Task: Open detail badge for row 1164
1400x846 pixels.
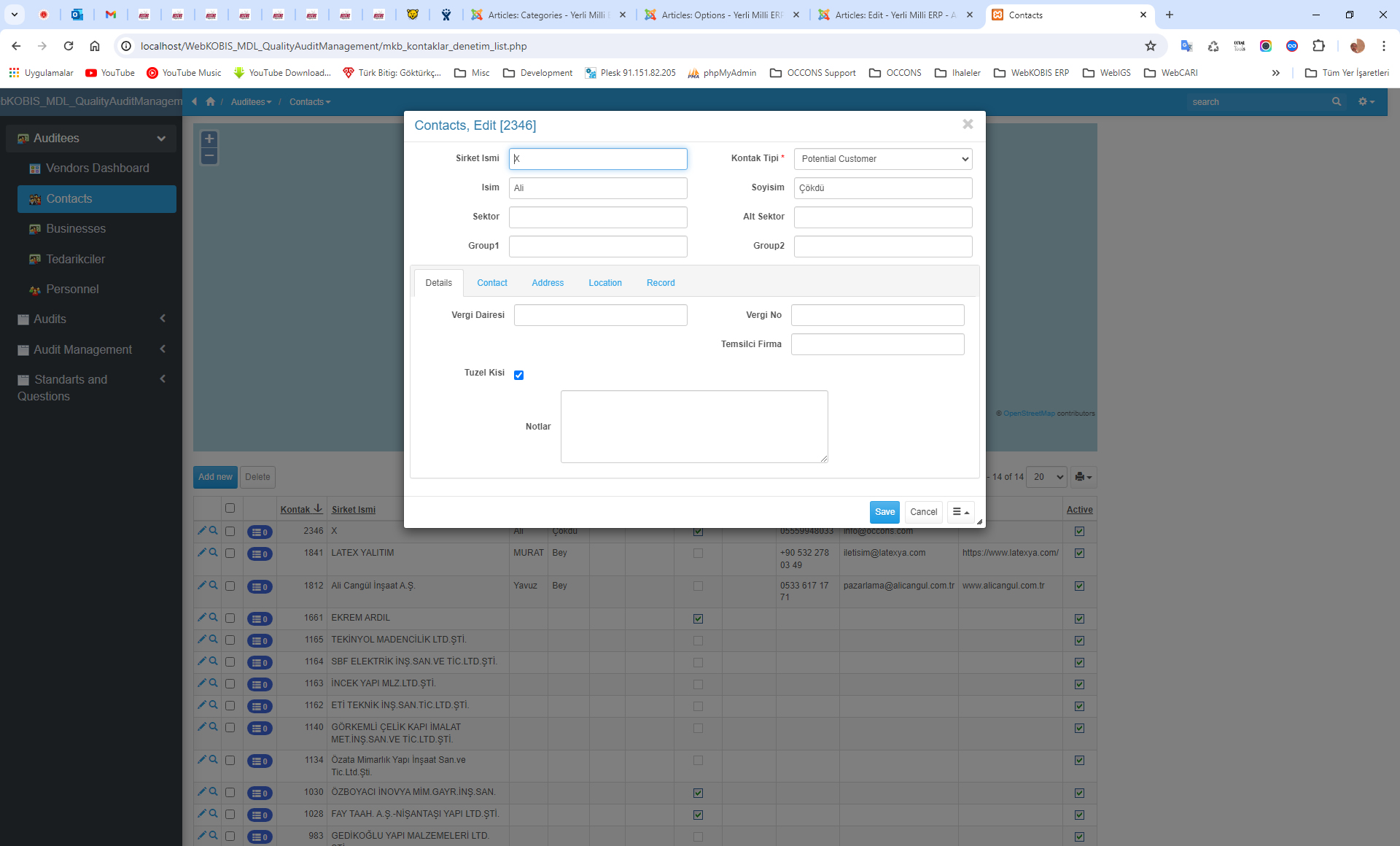Action: 260,662
